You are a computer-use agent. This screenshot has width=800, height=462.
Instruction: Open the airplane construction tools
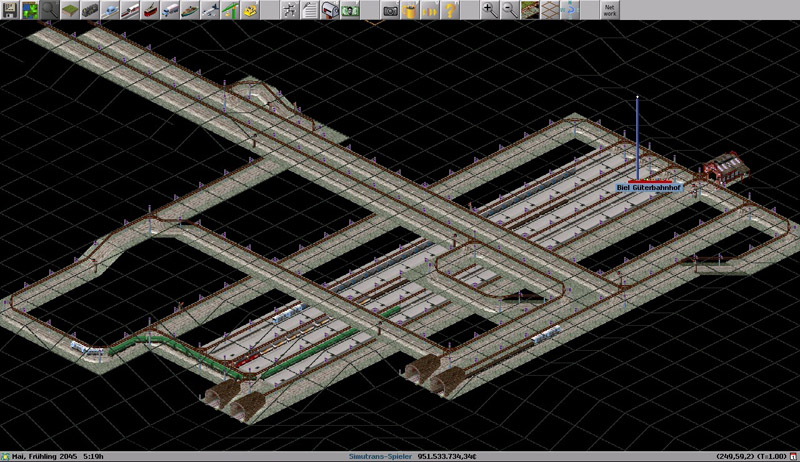coord(210,10)
